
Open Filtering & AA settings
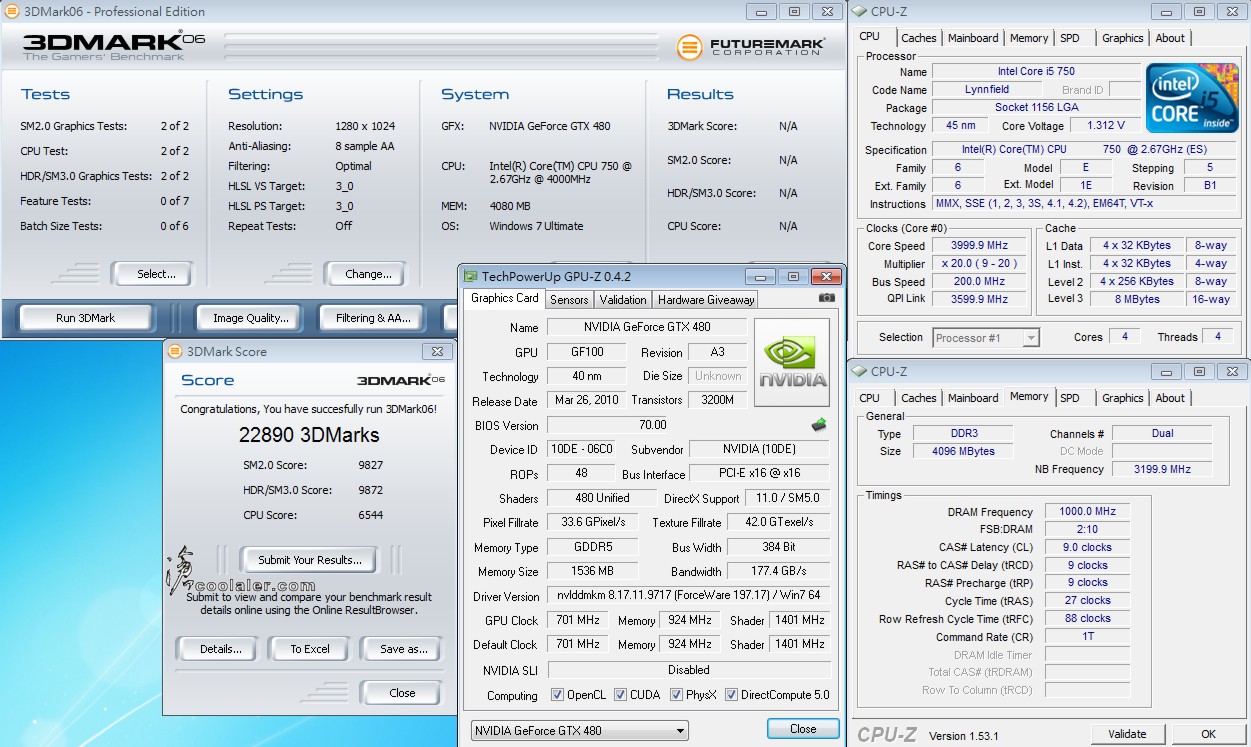374,318
